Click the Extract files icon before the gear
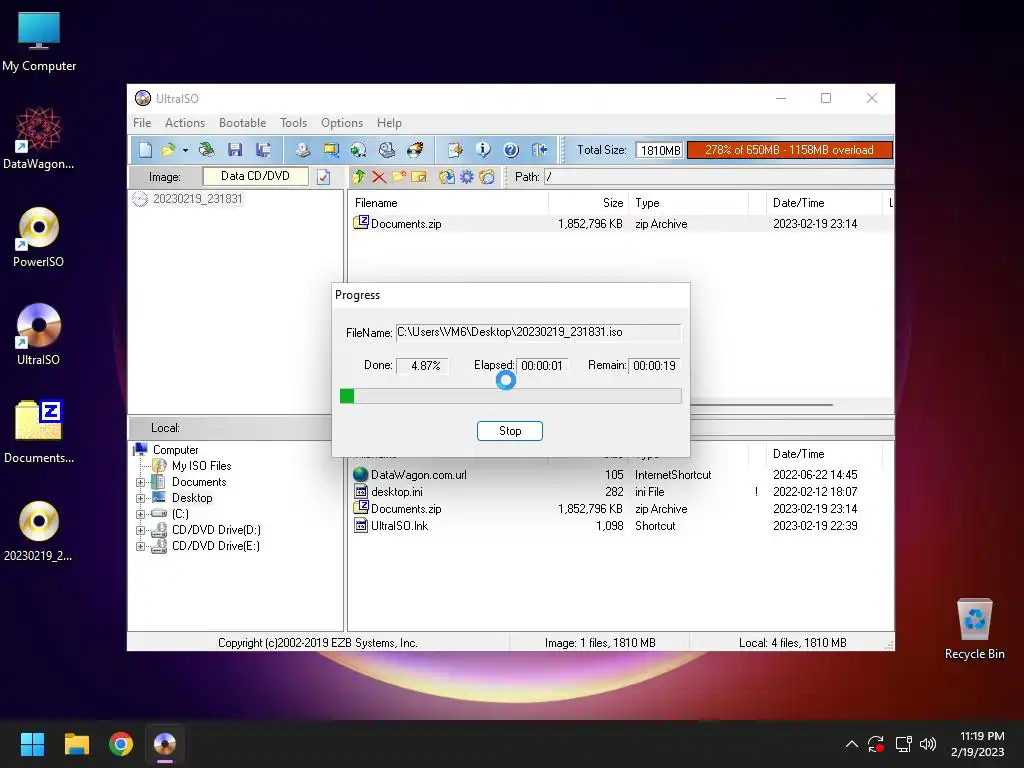1024x768 pixels. (x=447, y=176)
